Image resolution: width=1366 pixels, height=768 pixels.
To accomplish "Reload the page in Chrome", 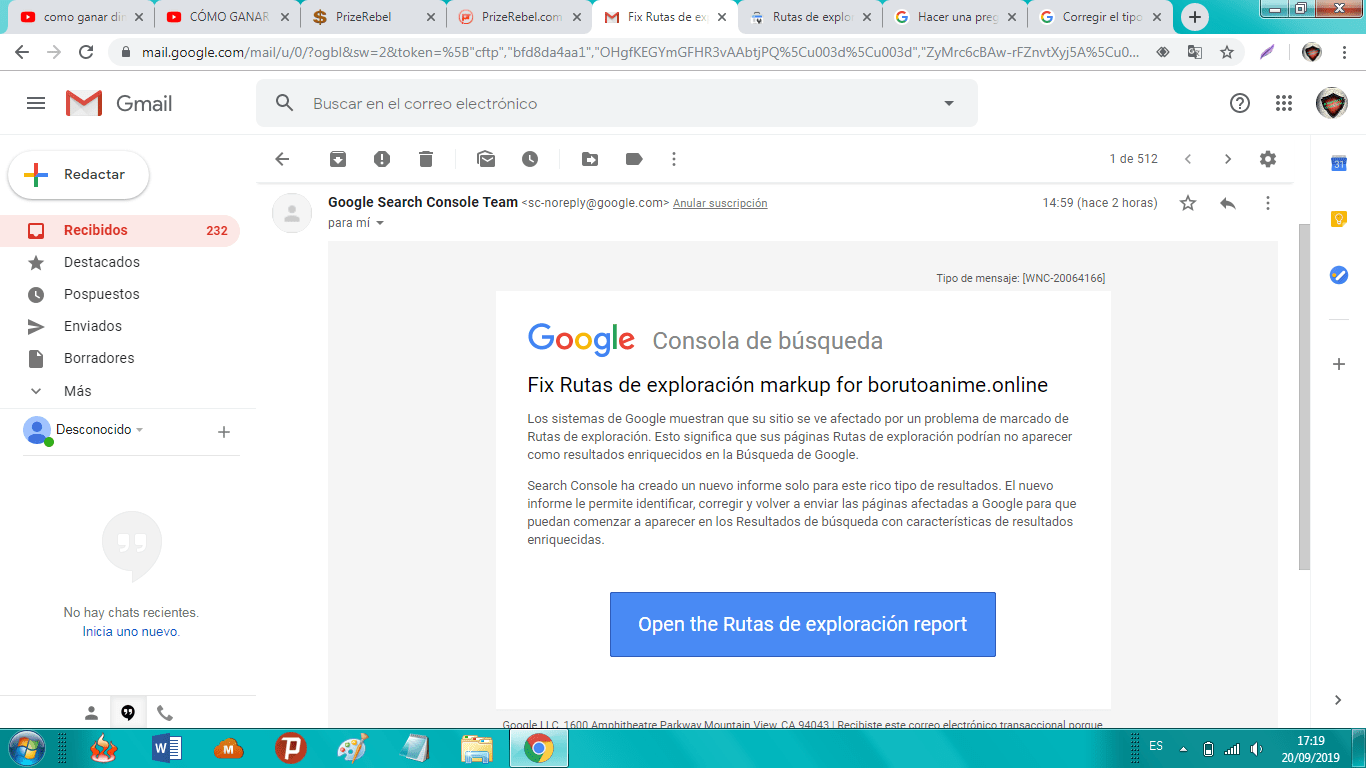I will click(86, 52).
